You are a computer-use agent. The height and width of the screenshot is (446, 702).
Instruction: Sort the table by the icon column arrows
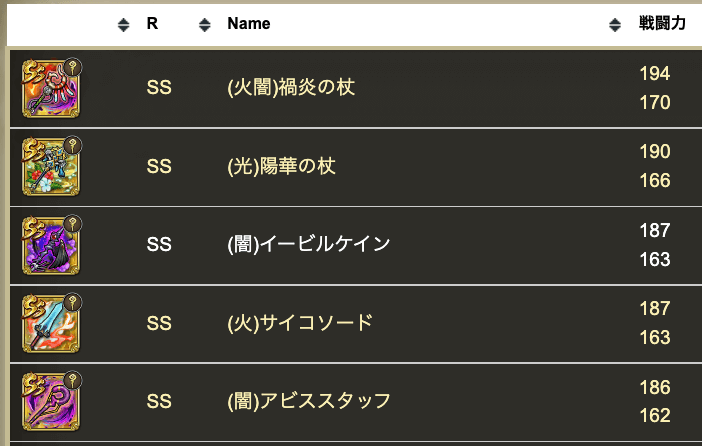tap(124, 25)
